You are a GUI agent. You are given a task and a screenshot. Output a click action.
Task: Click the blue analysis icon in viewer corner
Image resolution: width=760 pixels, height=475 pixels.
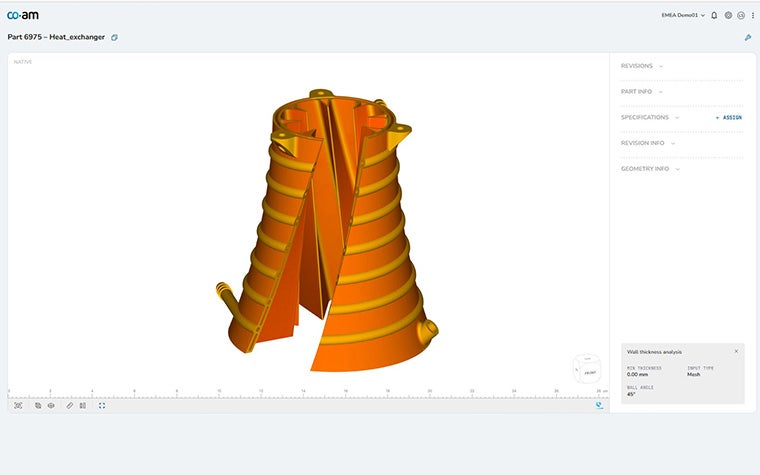point(600,405)
